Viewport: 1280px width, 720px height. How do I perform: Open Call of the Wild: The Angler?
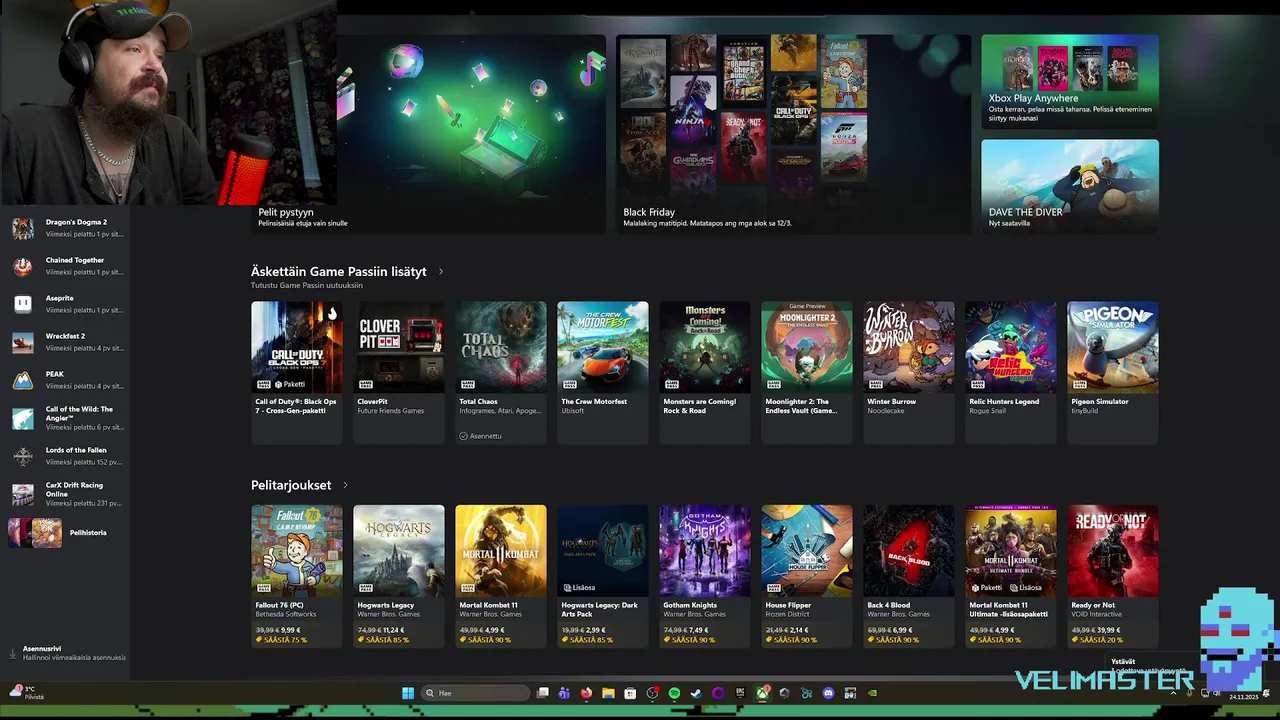pyautogui.click(x=66, y=418)
